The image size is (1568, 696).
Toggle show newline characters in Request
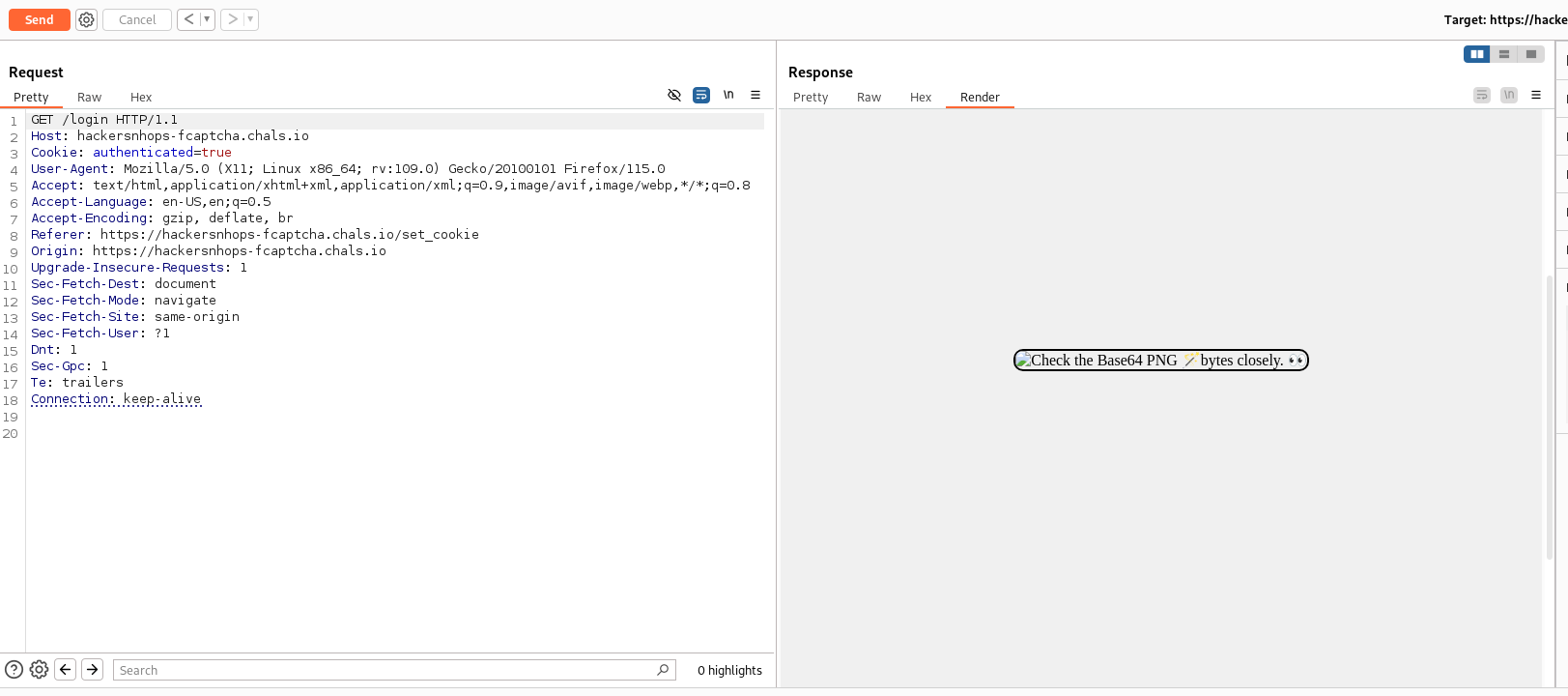728,95
